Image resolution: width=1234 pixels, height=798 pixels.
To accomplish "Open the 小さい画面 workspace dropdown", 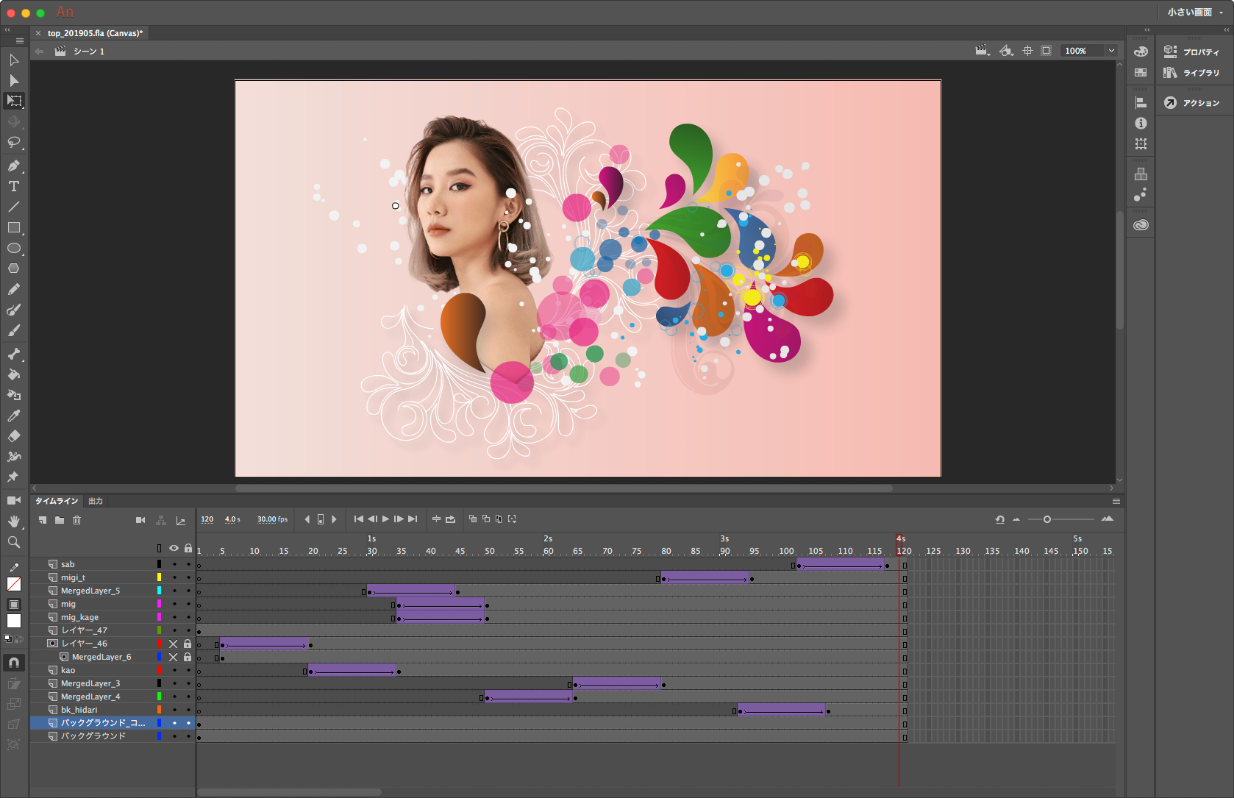I will coord(1194,12).
